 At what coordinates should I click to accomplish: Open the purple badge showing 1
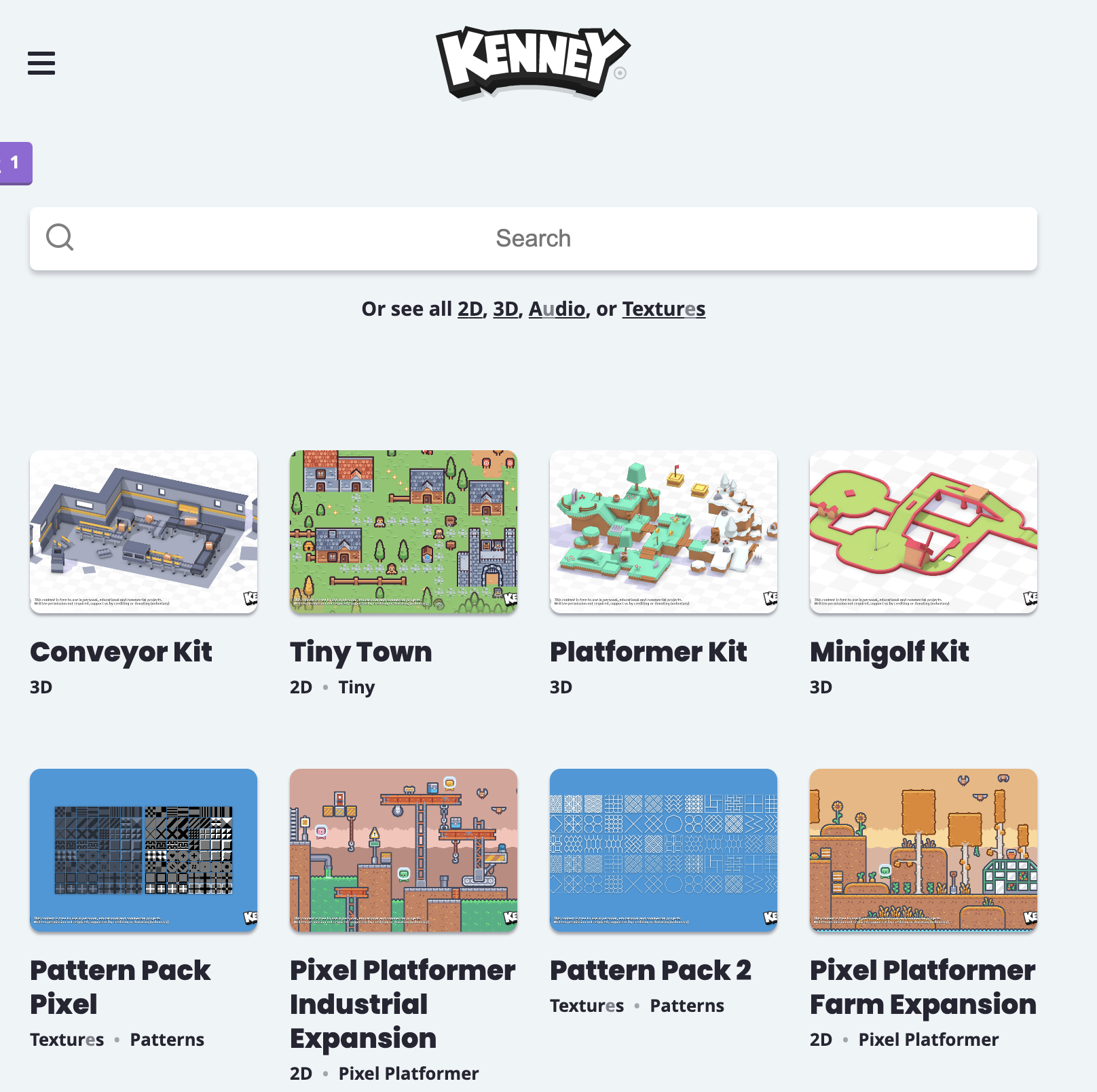click(16, 163)
